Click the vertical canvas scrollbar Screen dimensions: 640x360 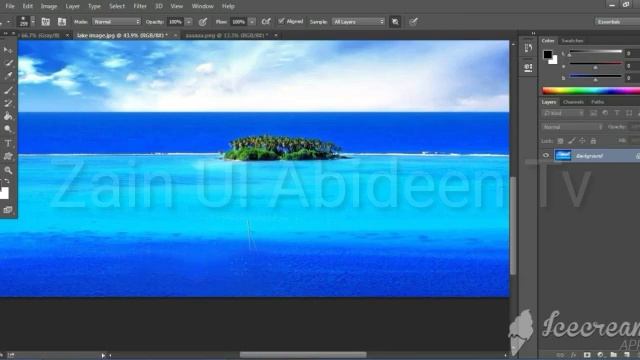513,225
